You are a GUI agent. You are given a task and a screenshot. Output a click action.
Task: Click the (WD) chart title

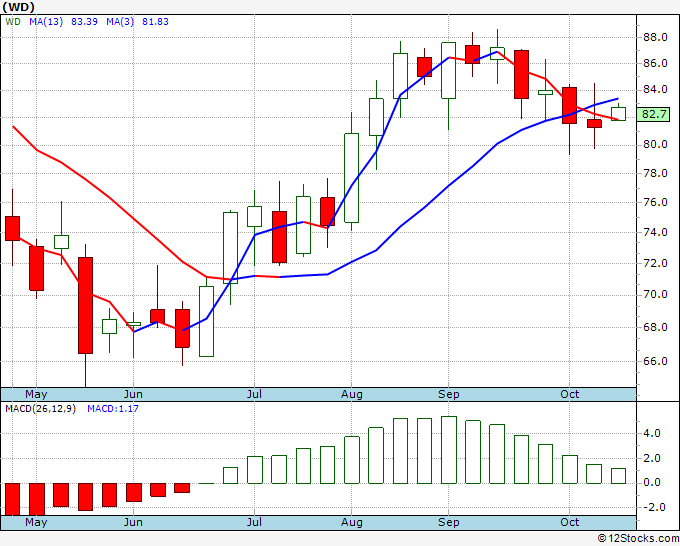coord(18,7)
